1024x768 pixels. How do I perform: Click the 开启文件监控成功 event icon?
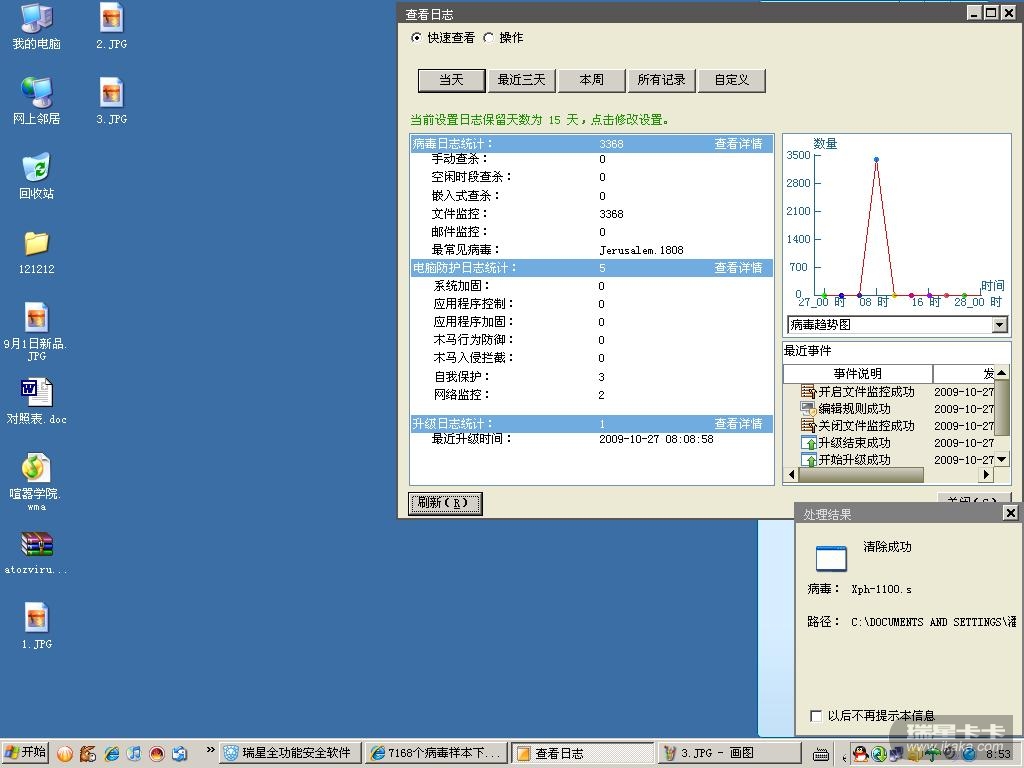tap(809, 392)
